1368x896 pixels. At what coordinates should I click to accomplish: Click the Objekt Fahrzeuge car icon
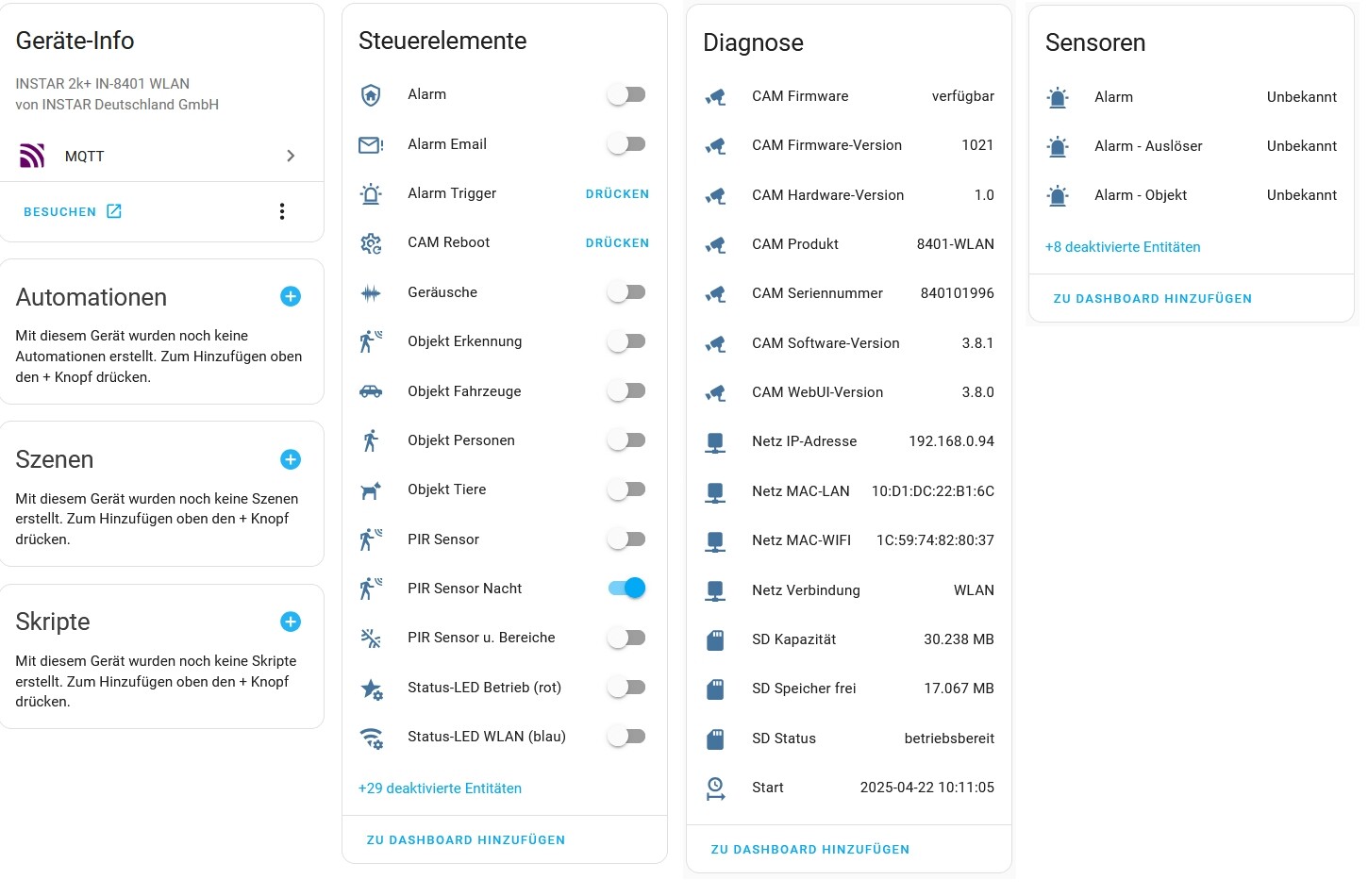coord(371,391)
